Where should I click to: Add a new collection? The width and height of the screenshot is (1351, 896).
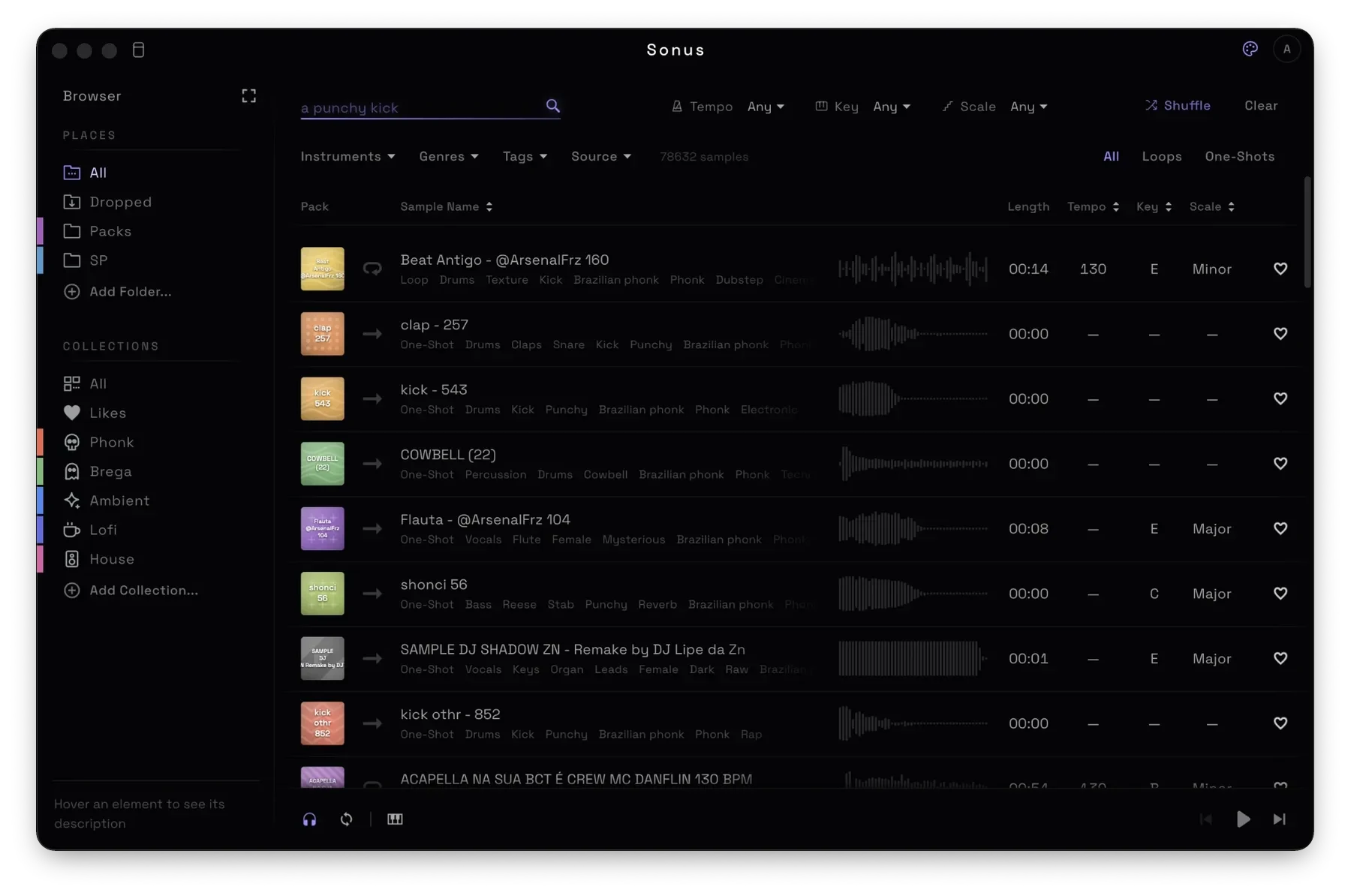[131, 590]
